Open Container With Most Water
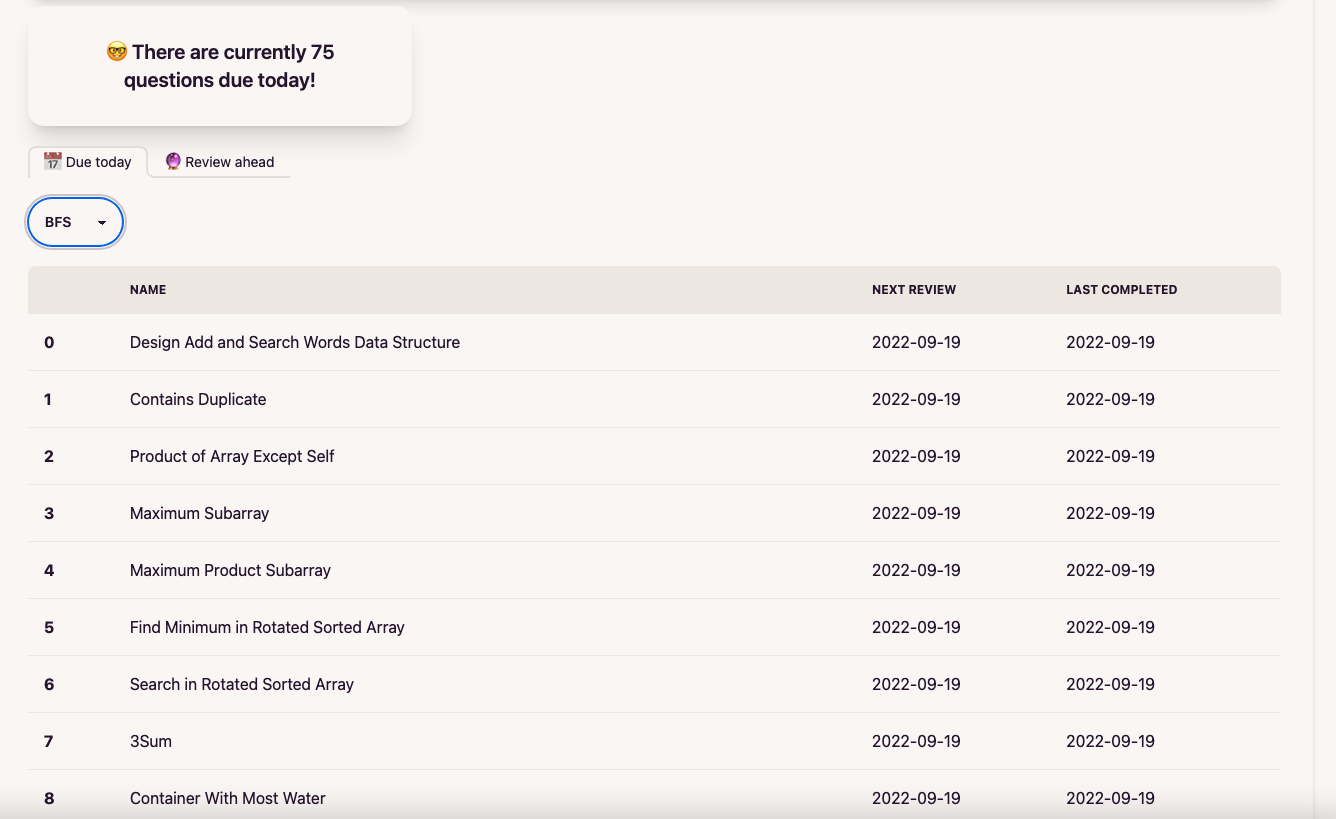The image size is (1336, 819). [x=228, y=798]
